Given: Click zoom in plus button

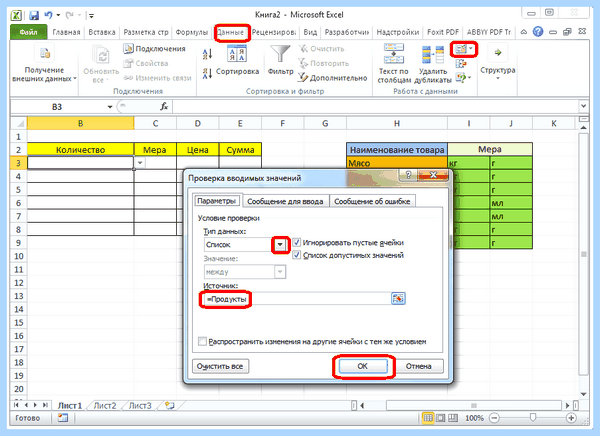Looking at the screenshot, I should pos(571,418).
